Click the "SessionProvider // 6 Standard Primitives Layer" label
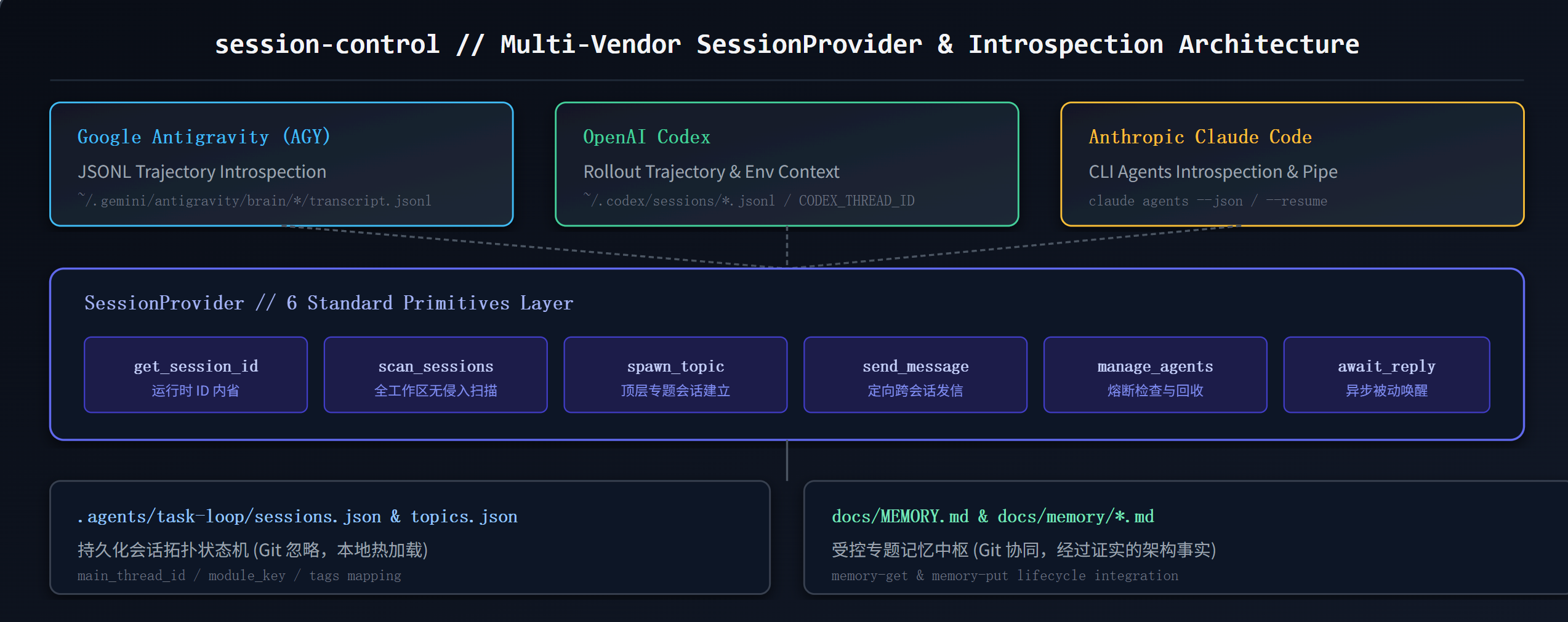The height and width of the screenshot is (622, 1568). [329, 303]
